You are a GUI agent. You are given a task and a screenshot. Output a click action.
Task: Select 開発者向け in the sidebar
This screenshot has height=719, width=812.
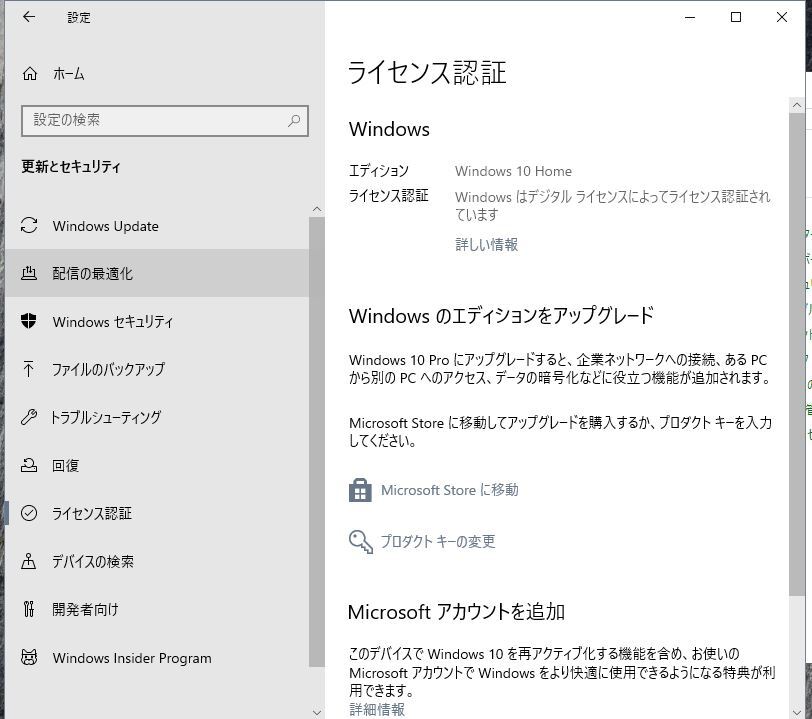pyautogui.click(x=85, y=609)
